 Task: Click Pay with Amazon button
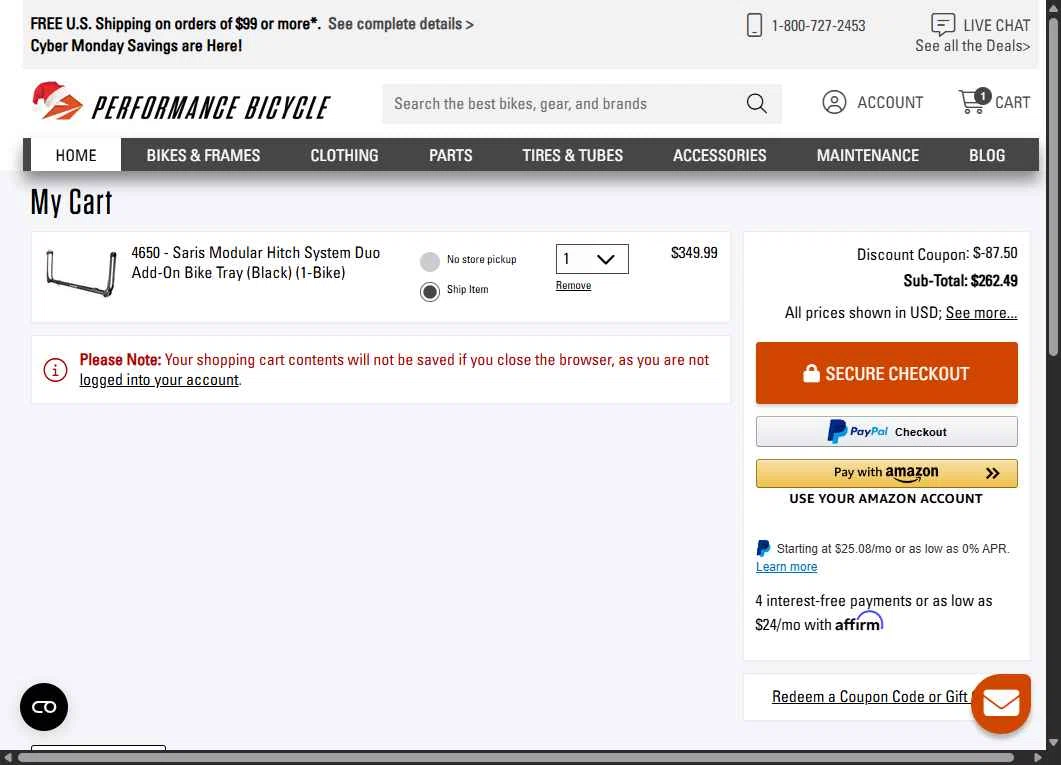point(886,473)
